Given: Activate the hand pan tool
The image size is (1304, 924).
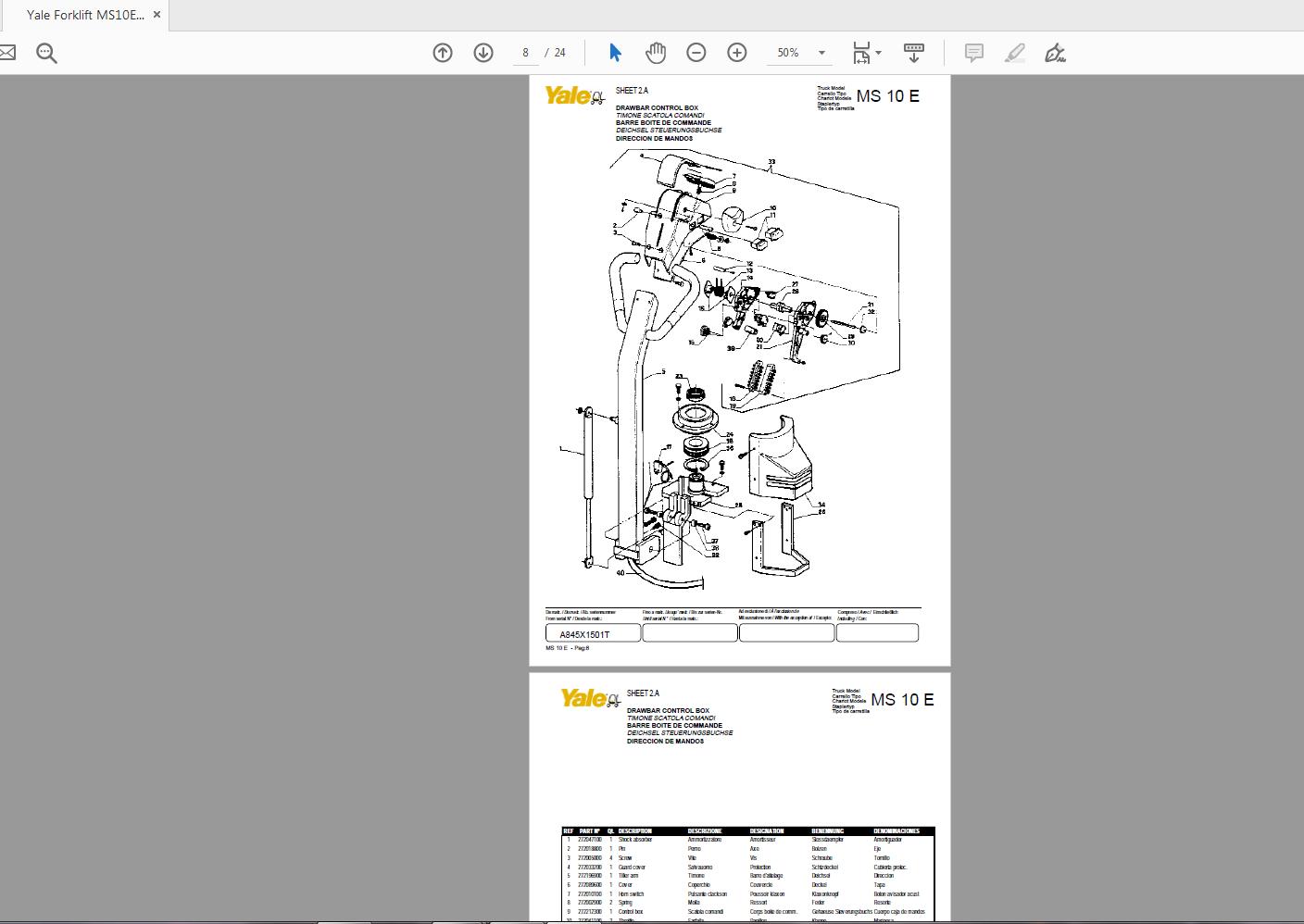Looking at the screenshot, I should [656, 53].
